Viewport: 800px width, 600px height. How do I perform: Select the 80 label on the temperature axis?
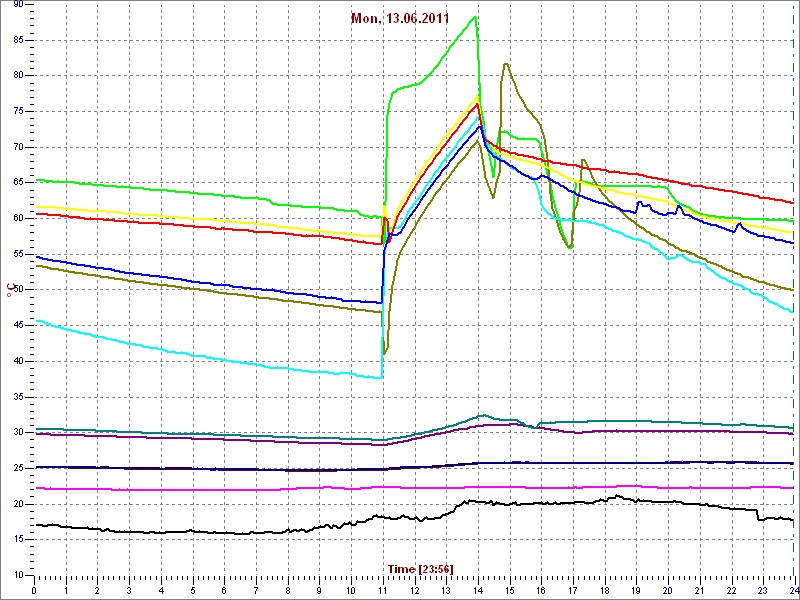(x=18, y=76)
